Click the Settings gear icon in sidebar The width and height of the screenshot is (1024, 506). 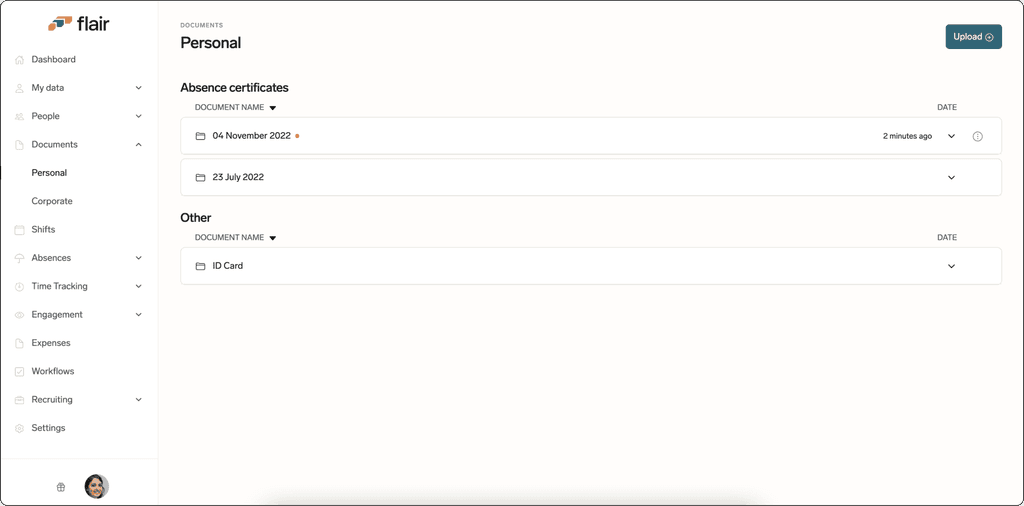click(x=19, y=428)
